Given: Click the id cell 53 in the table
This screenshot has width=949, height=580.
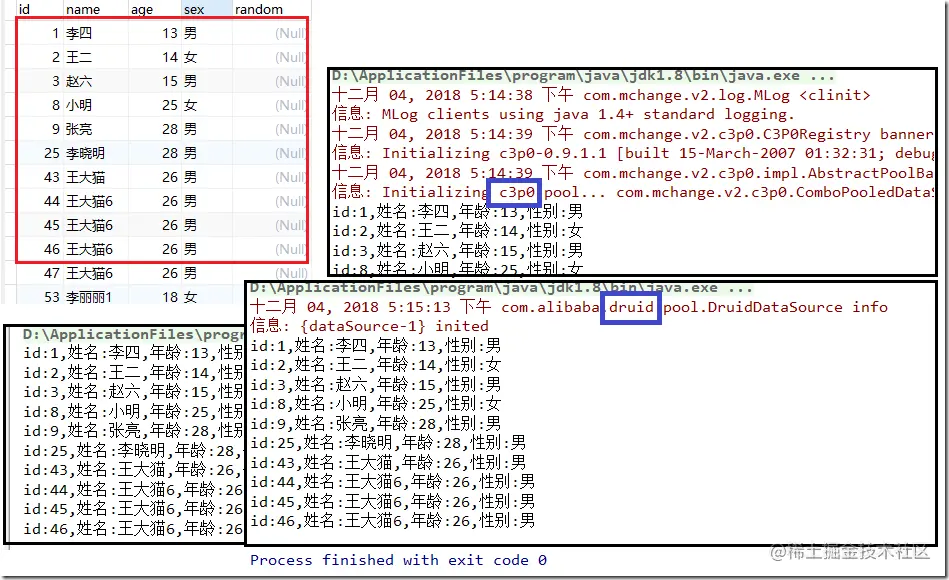Looking at the screenshot, I should click(x=51, y=297).
